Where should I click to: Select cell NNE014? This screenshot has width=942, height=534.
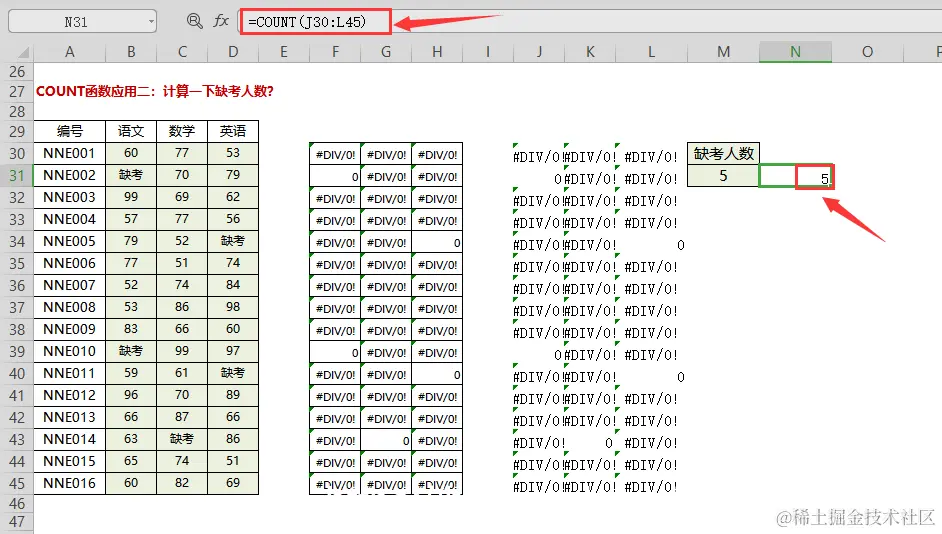click(70, 440)
